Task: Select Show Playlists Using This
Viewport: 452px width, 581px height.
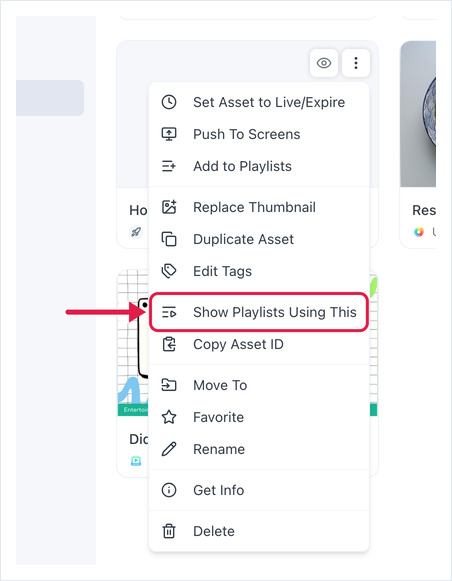Action: click(275, 312)
